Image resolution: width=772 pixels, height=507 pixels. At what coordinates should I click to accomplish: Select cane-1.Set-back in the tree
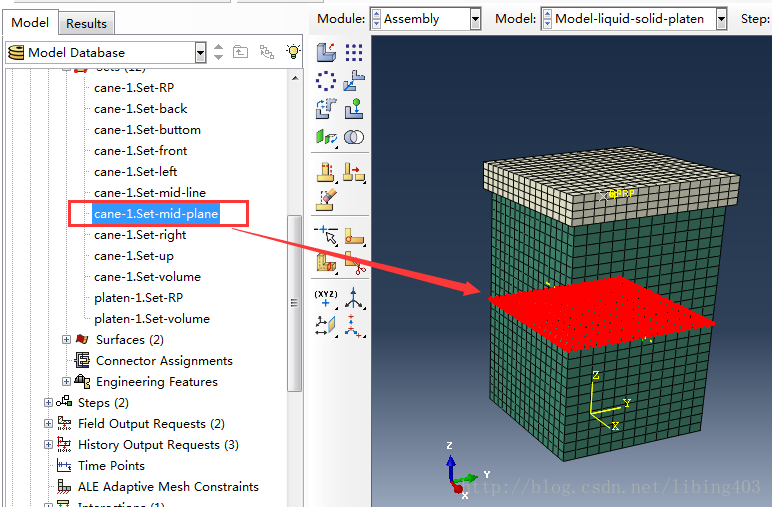pyautogui.click(x=140, y=109)
